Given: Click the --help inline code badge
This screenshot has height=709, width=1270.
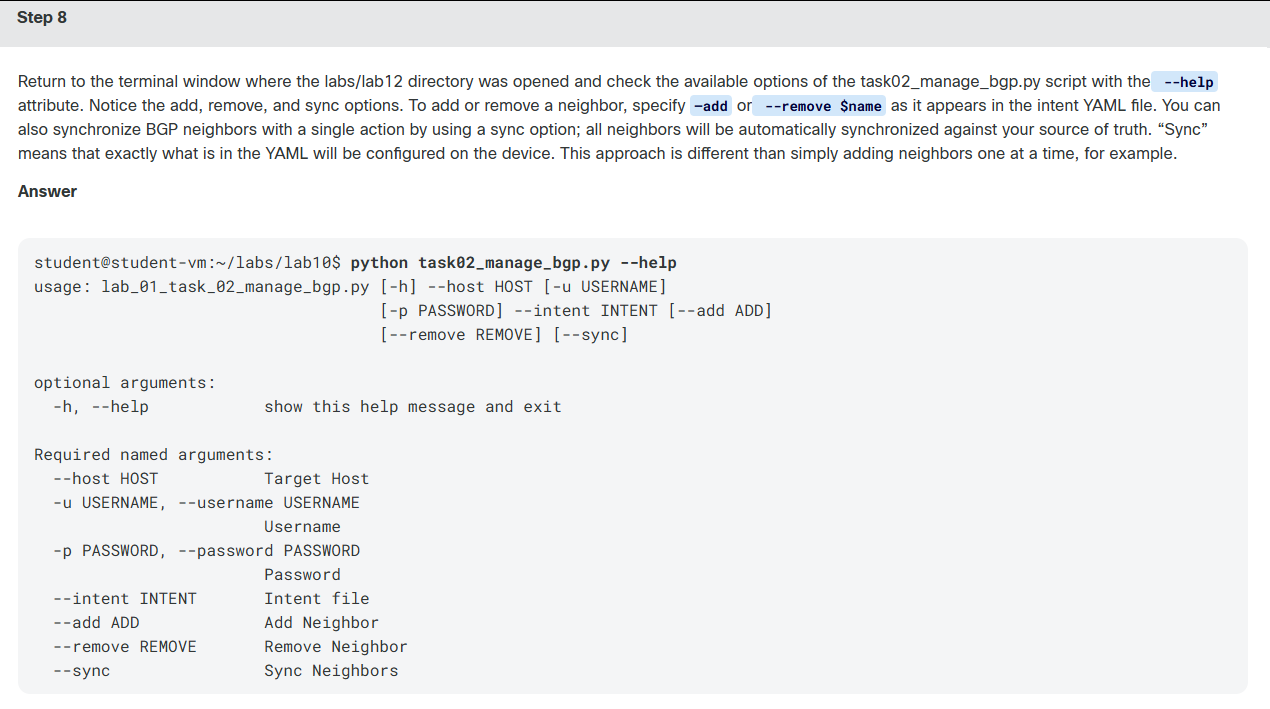Looking at the screenshot, I should (x=1185, y=82).
